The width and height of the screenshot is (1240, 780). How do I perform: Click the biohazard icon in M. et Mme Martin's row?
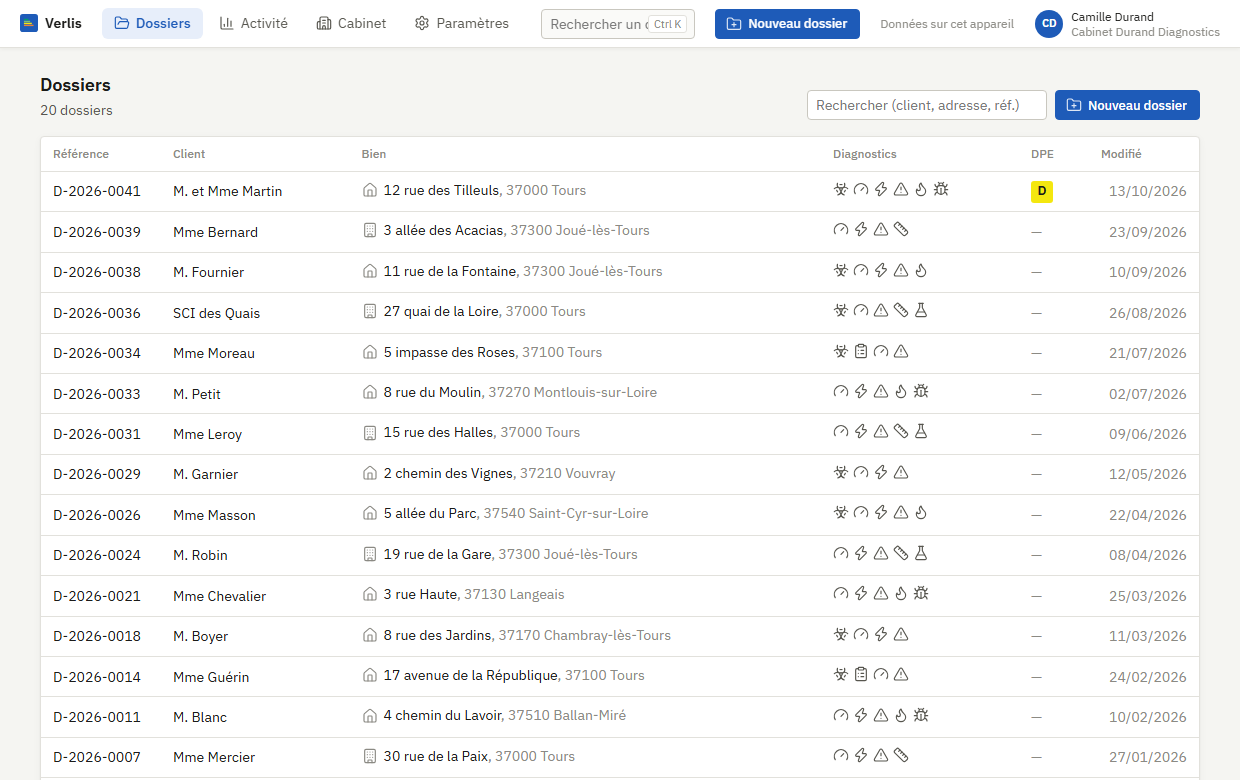(x=841, y=190)
